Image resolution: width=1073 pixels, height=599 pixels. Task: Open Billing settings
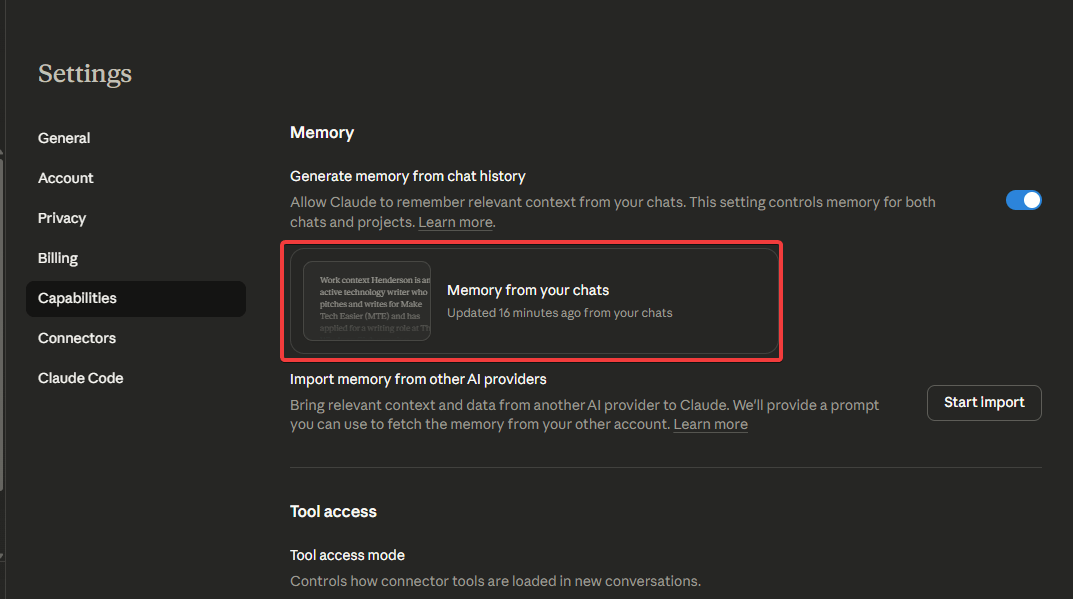(58, 258)
